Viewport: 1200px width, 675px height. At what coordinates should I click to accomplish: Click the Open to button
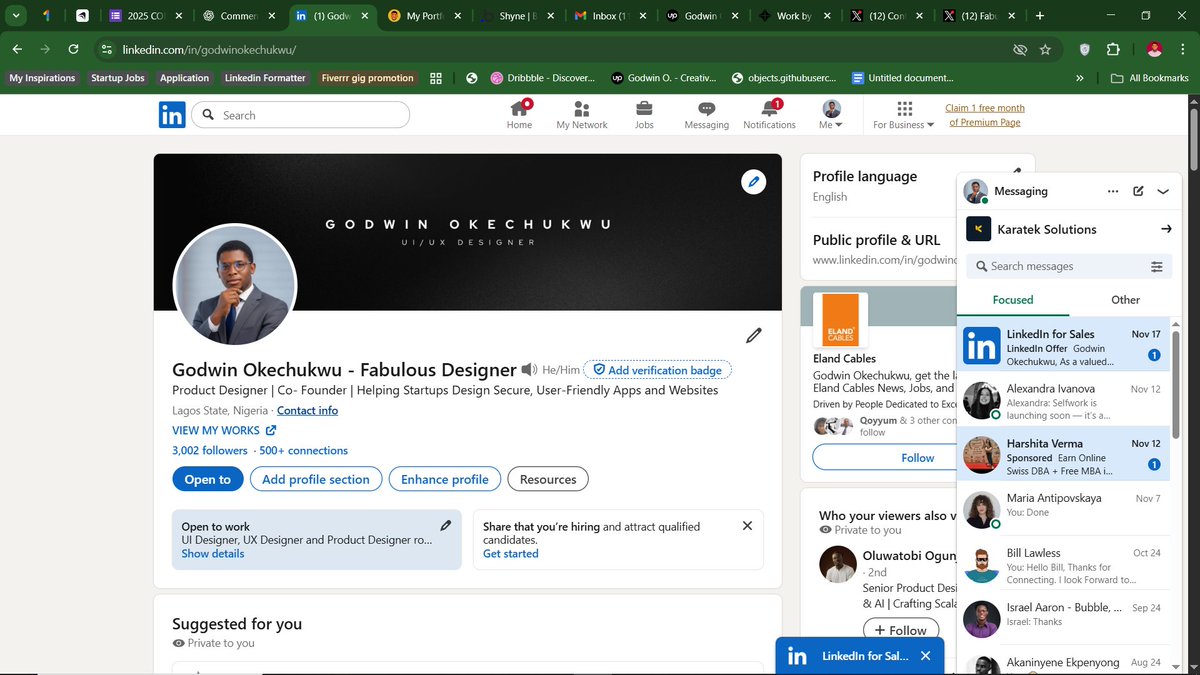click(207, 479)
